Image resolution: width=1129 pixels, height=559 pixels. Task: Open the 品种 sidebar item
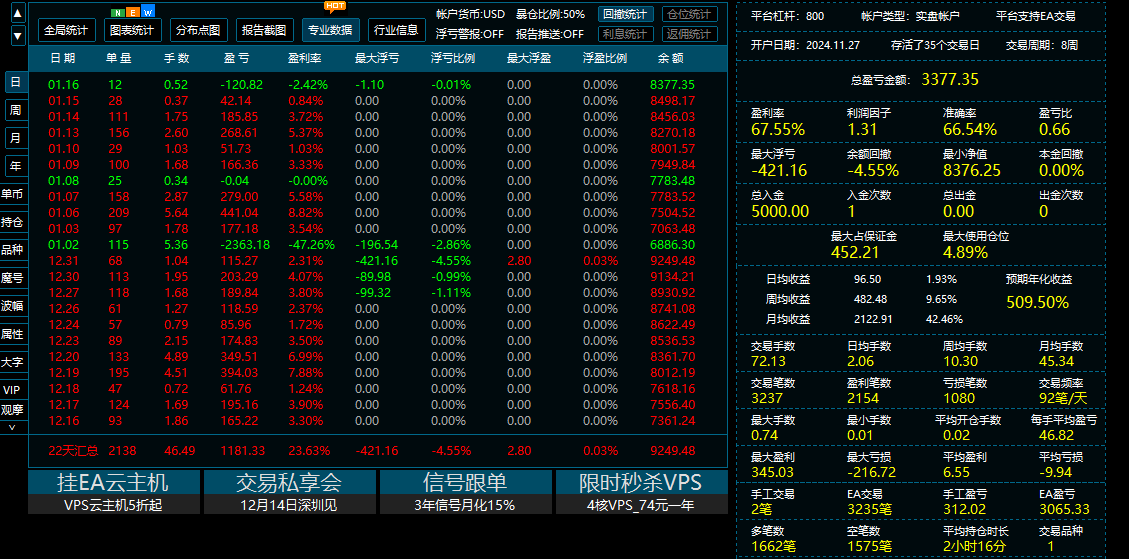pyautogui.click(x=12, y=250)
